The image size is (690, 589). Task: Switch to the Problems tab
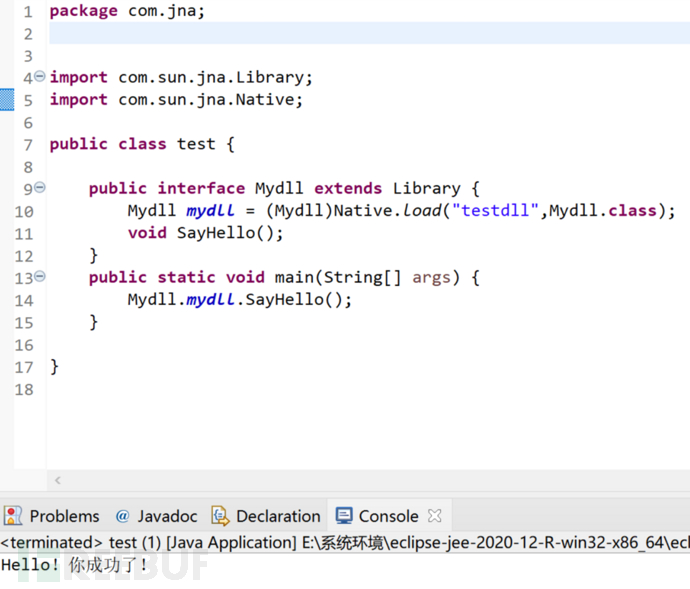click(x=64, y=516)
